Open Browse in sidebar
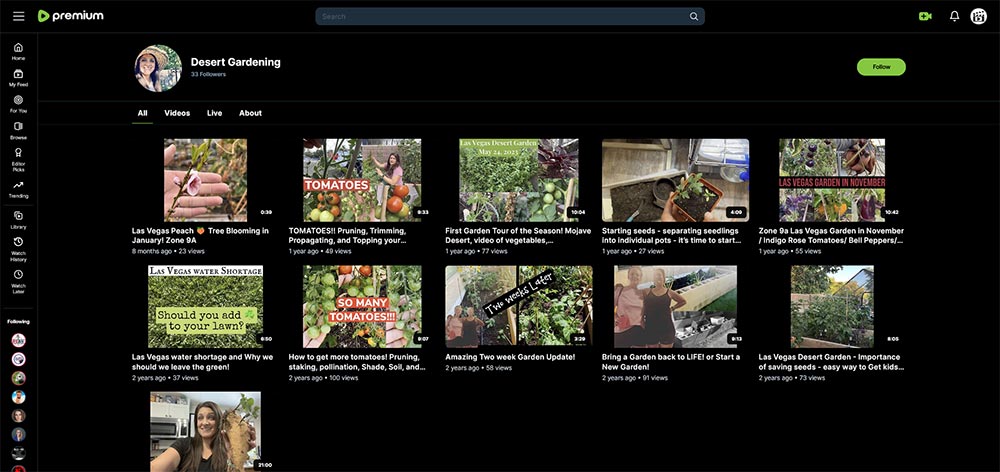This screenshot has width=1000, height=472. (18, 131)
